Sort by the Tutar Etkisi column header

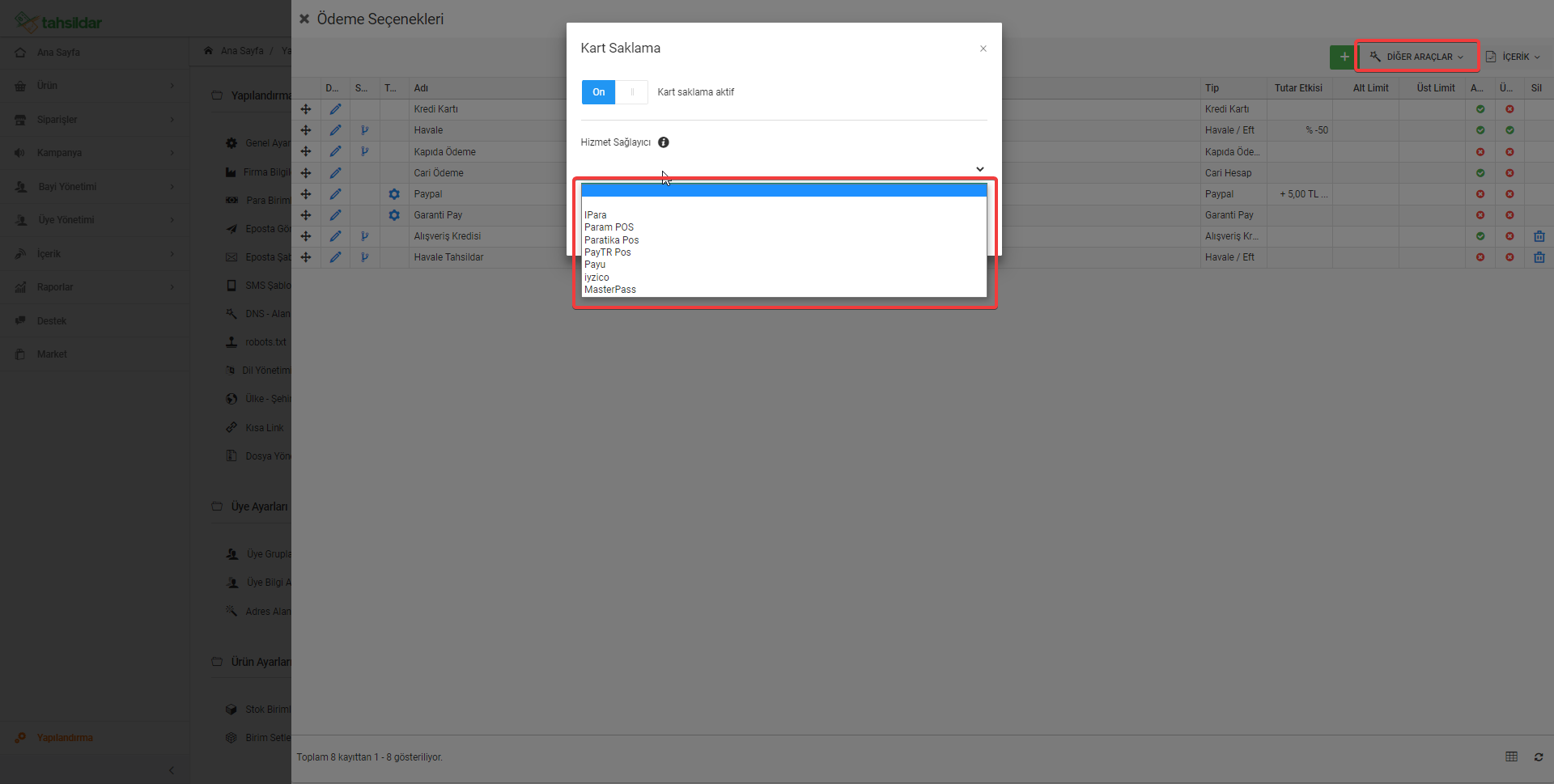click(1298, 88)
